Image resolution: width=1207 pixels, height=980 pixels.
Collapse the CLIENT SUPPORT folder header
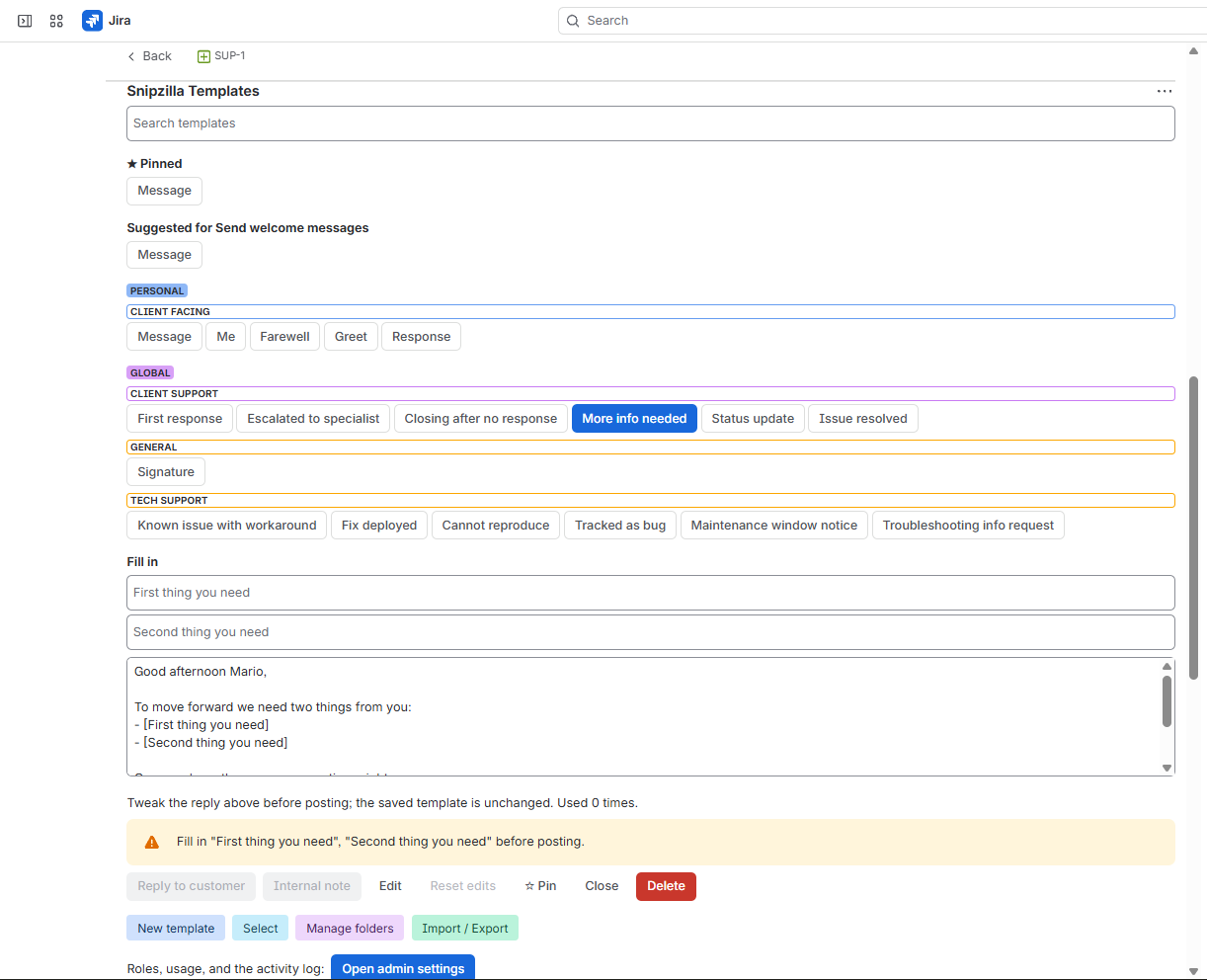(x=651, y=393)
